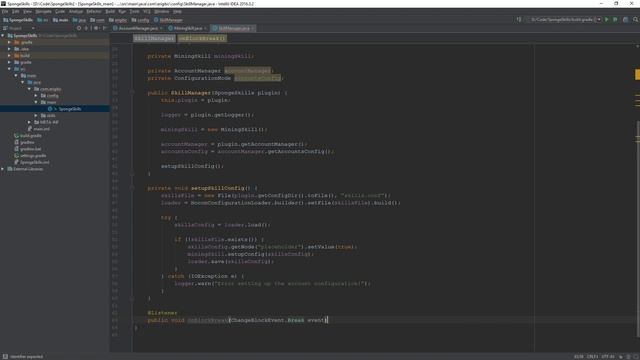Click the com breadcrumb in navigation bar

click(97, 20)
